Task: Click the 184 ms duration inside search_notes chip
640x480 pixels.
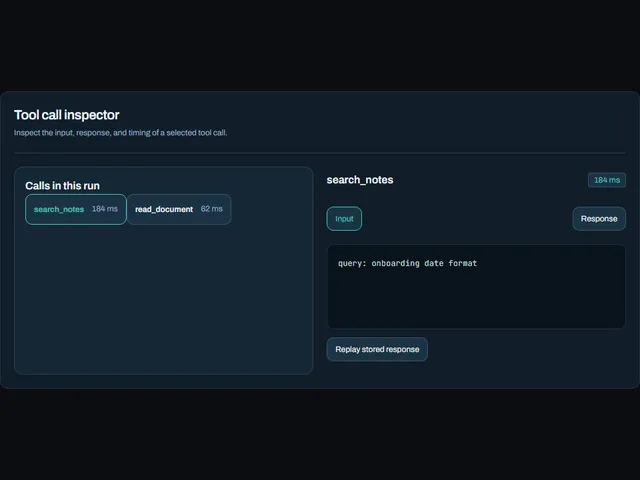Action: 105,209
